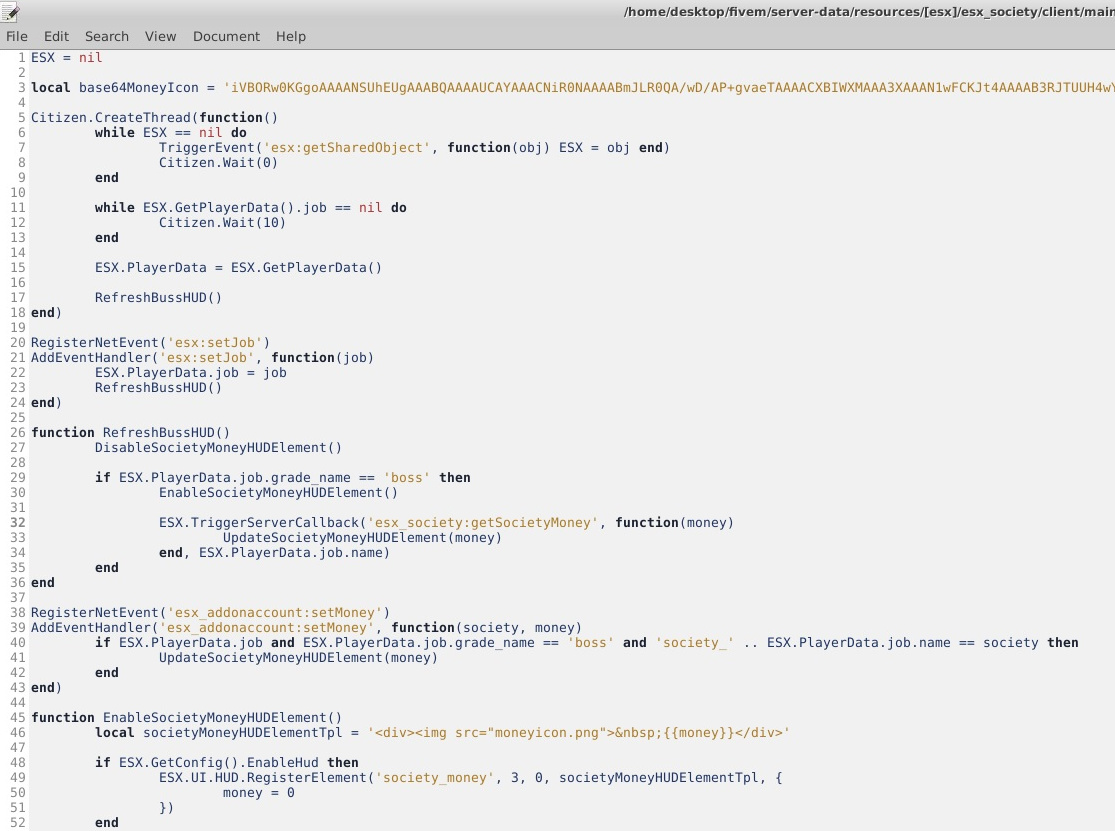Open the Document menu

pos(226,36)
